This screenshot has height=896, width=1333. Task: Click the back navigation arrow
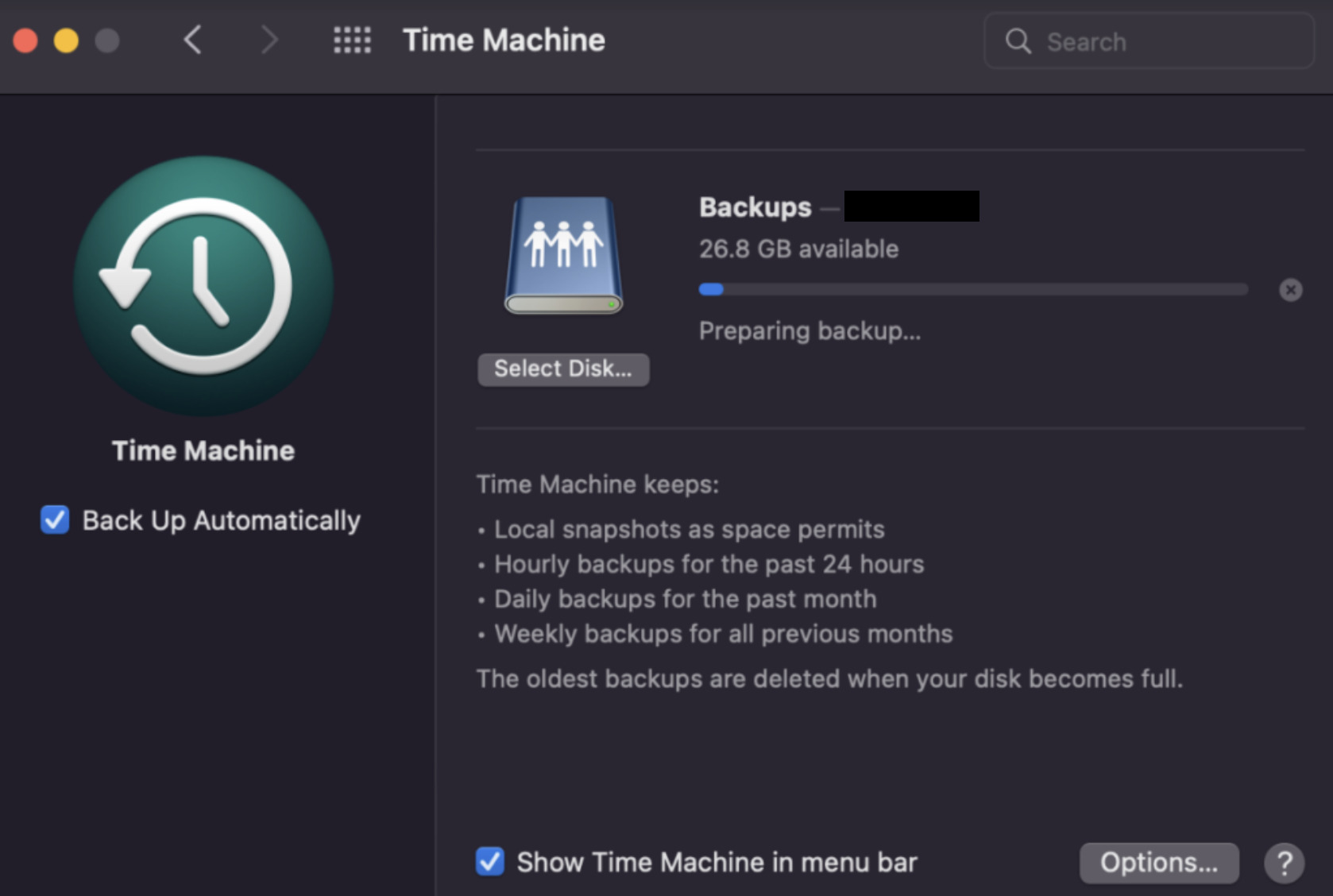pyautogui.click(x=192, y=40)
